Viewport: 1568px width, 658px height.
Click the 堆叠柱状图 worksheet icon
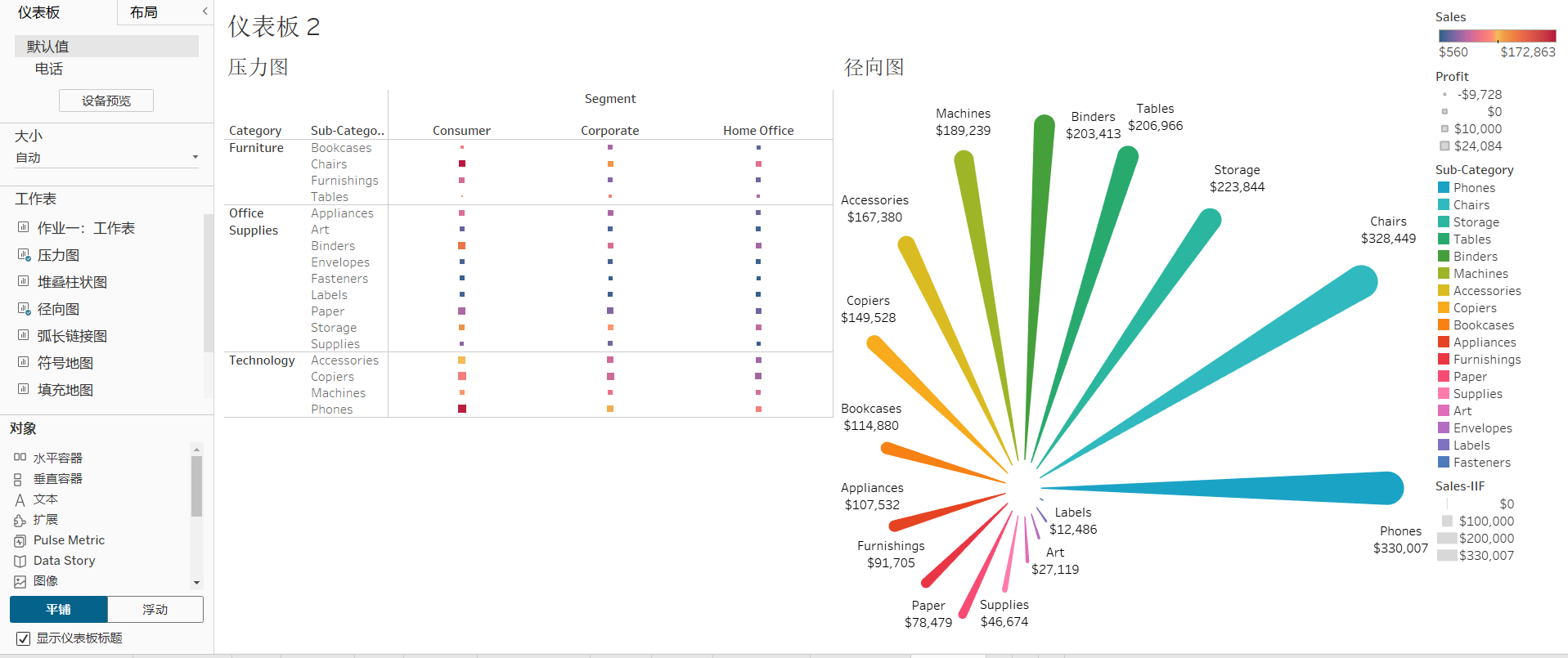(x=24, y=282)
